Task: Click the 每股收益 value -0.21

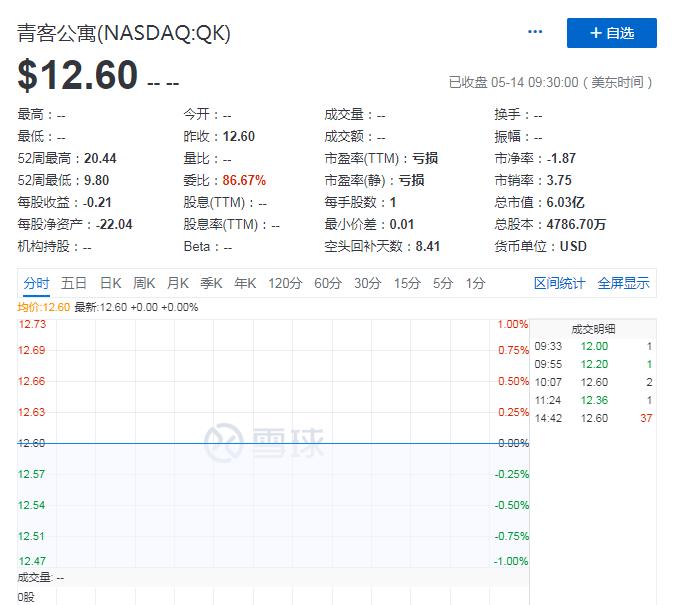Action: (97, 202)
